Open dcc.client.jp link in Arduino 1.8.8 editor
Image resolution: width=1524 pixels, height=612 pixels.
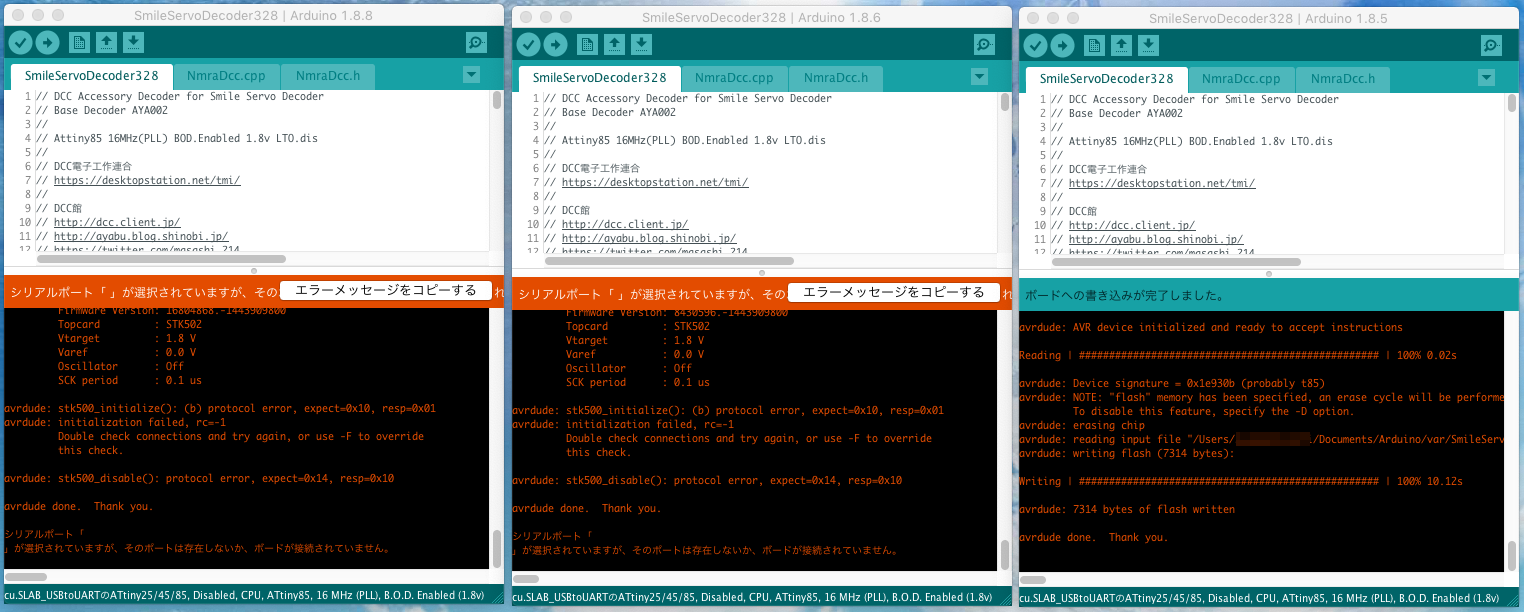(117, 222)
